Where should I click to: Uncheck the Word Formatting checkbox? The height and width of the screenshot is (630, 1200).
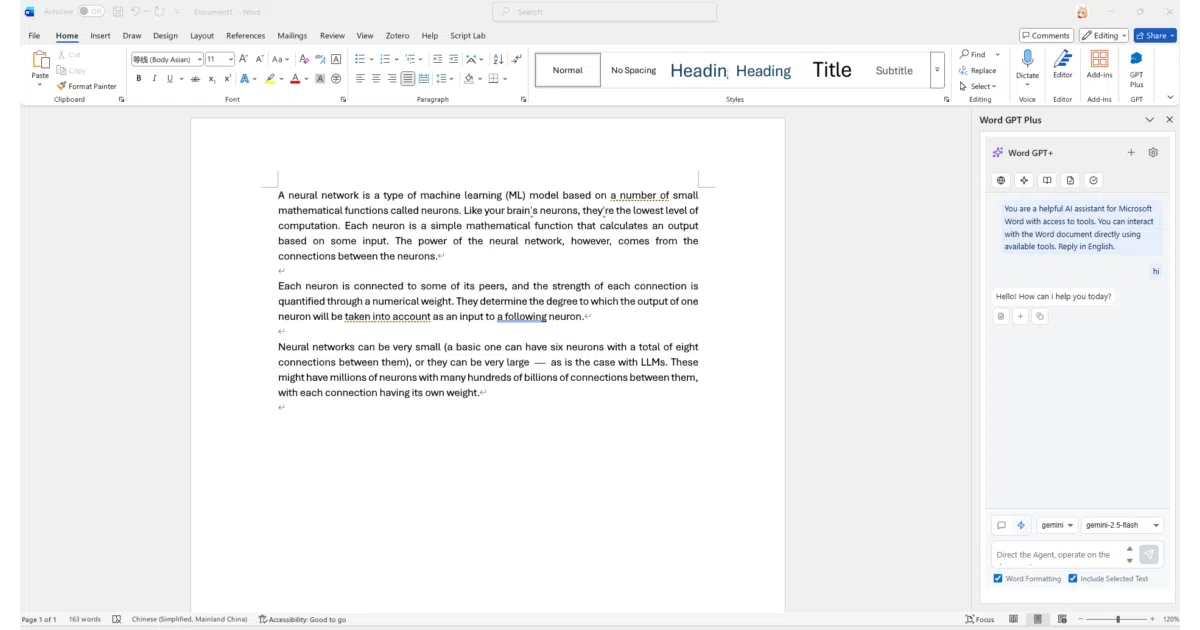pyautogui.click(x=998, y=578)
